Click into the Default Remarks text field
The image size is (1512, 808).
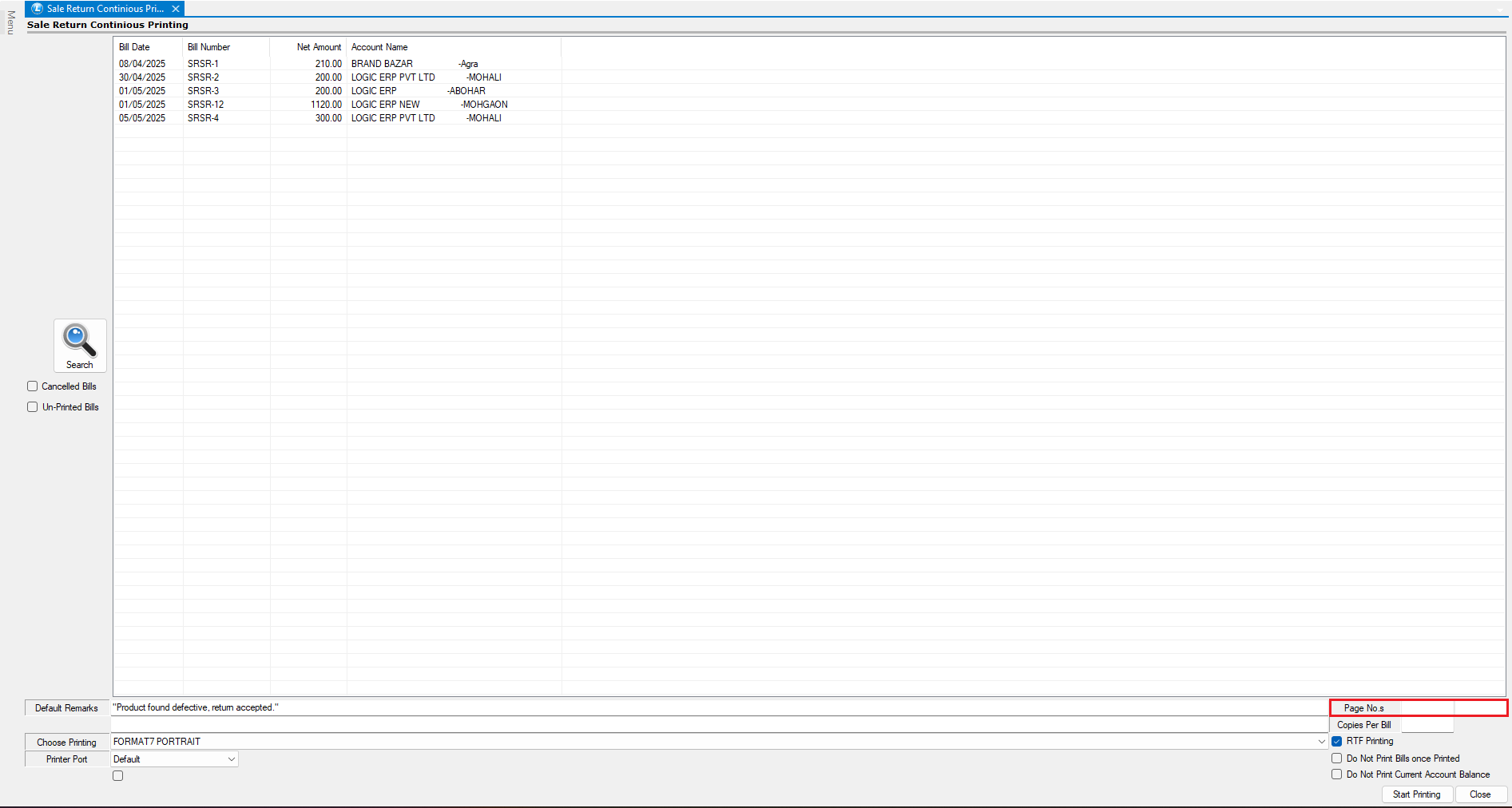click(x=719, y=708)
